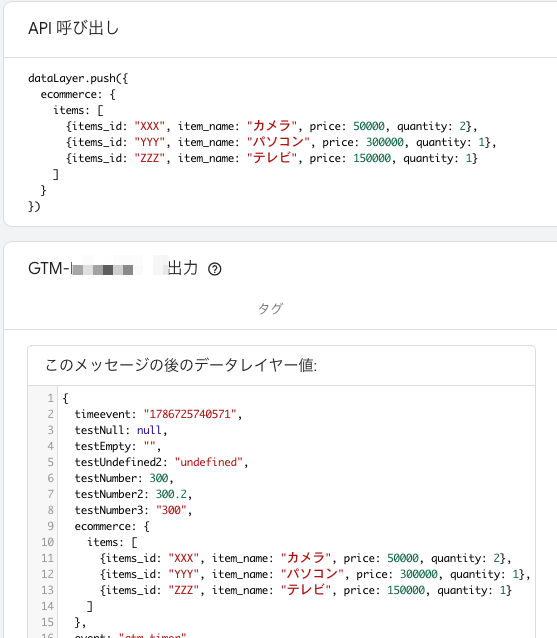557x638 pixels.
Task: Click the カメラ item in API call
Action: pyautogui.click(x=272, y=126)
